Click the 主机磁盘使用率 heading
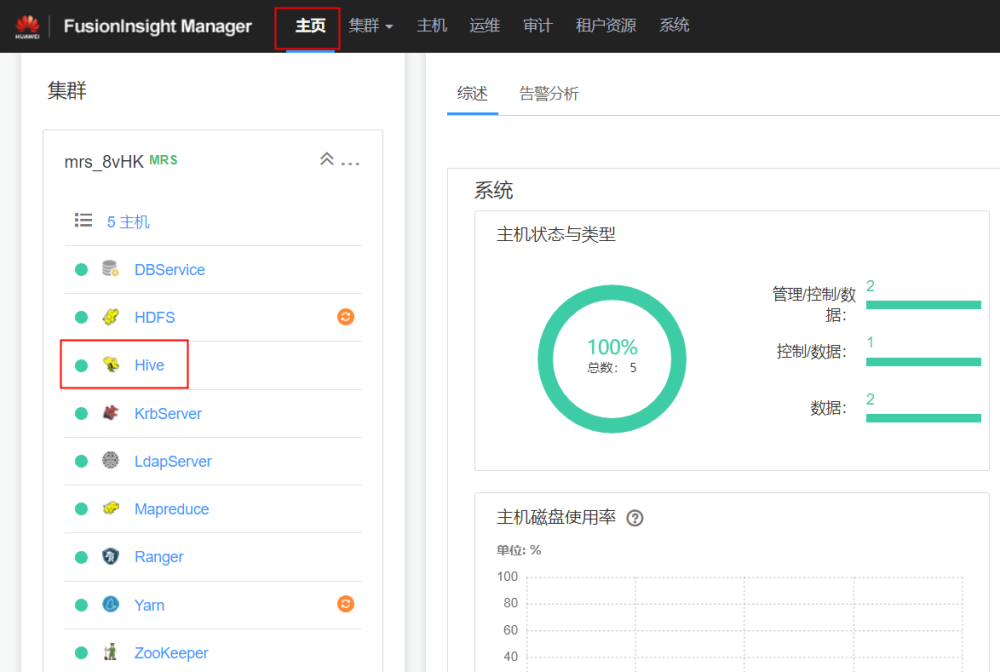This screenshot has height=672, width=1000. [x=555, y=517]
